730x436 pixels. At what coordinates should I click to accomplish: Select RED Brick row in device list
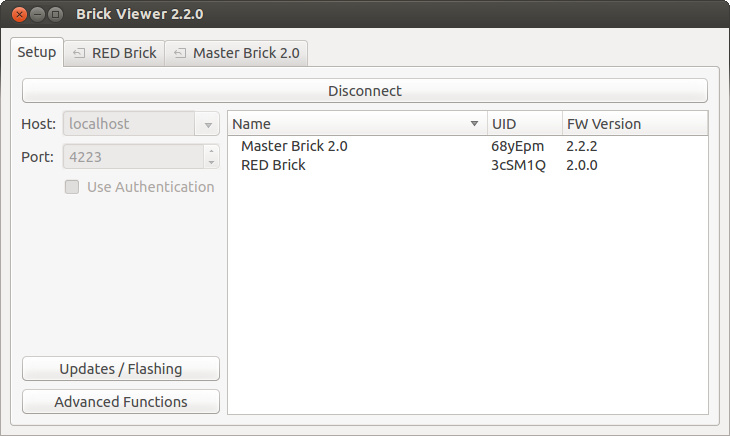tap(467, 165)
